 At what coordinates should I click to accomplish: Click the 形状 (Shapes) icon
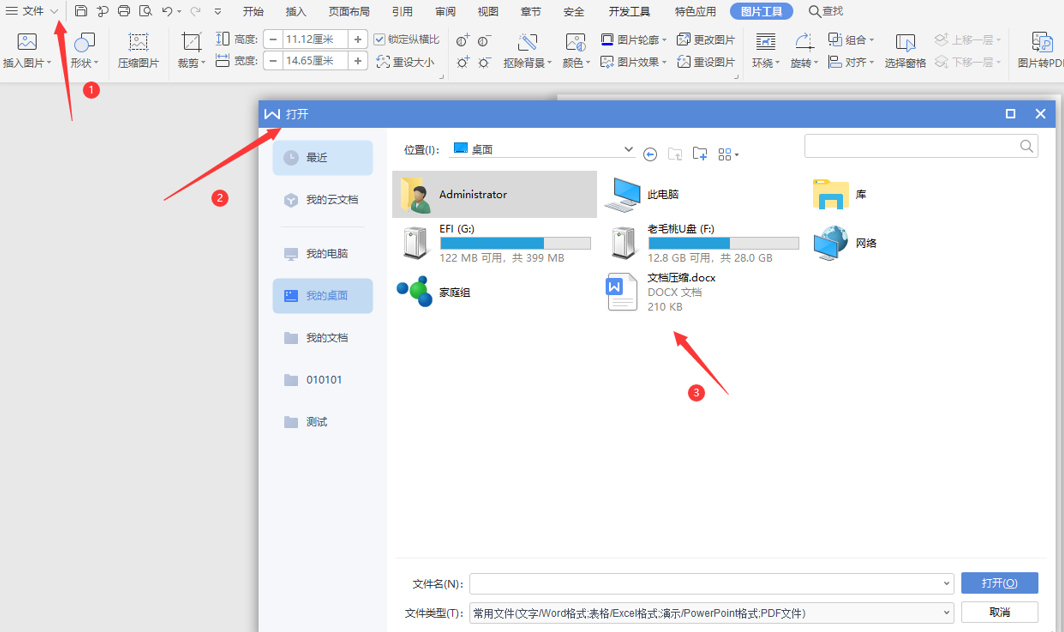(x=84, y=42)
